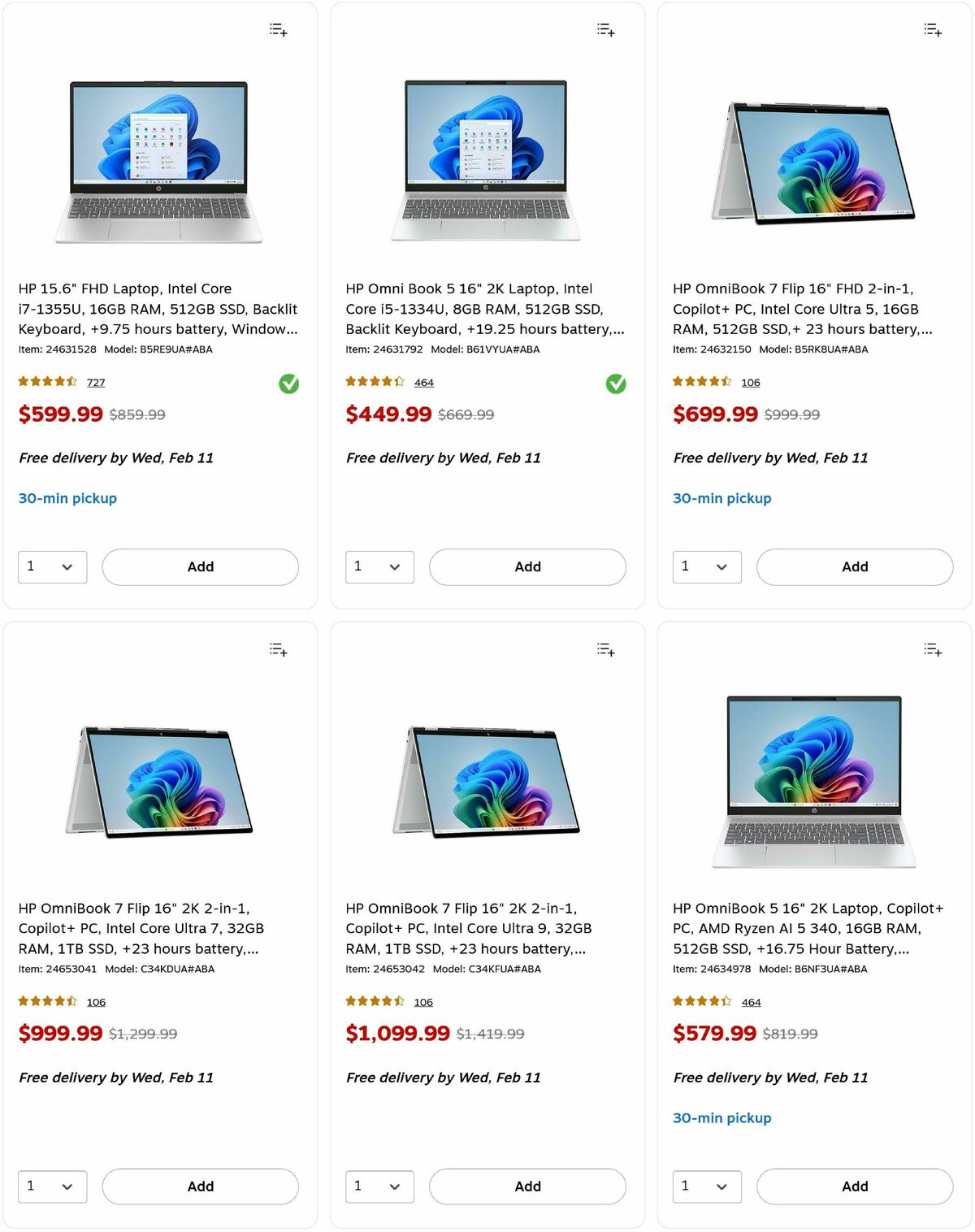Add the $699.99 OmniBook 7 Flip to cart
This screenshot has width=975, height=1232.
[x=854, y=566]
